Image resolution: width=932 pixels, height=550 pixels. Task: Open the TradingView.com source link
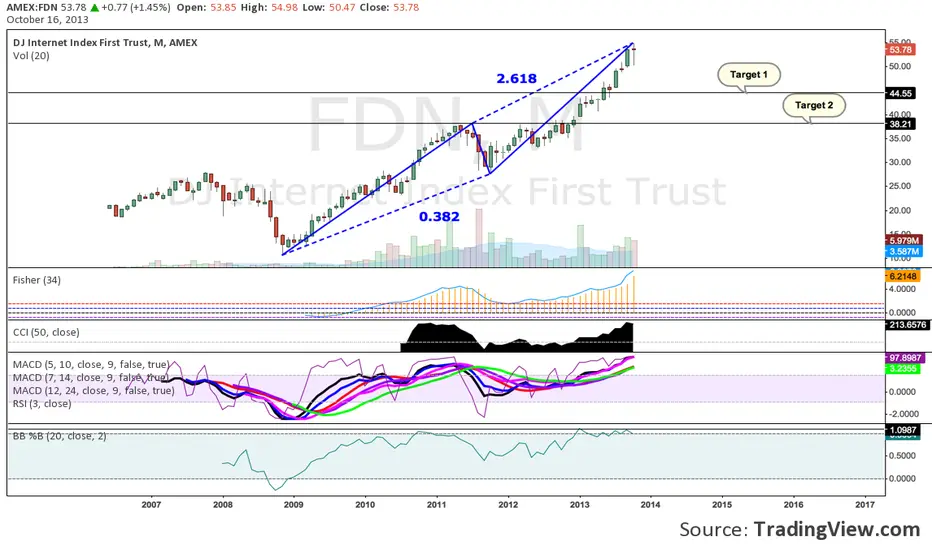[x=837, y=529]
